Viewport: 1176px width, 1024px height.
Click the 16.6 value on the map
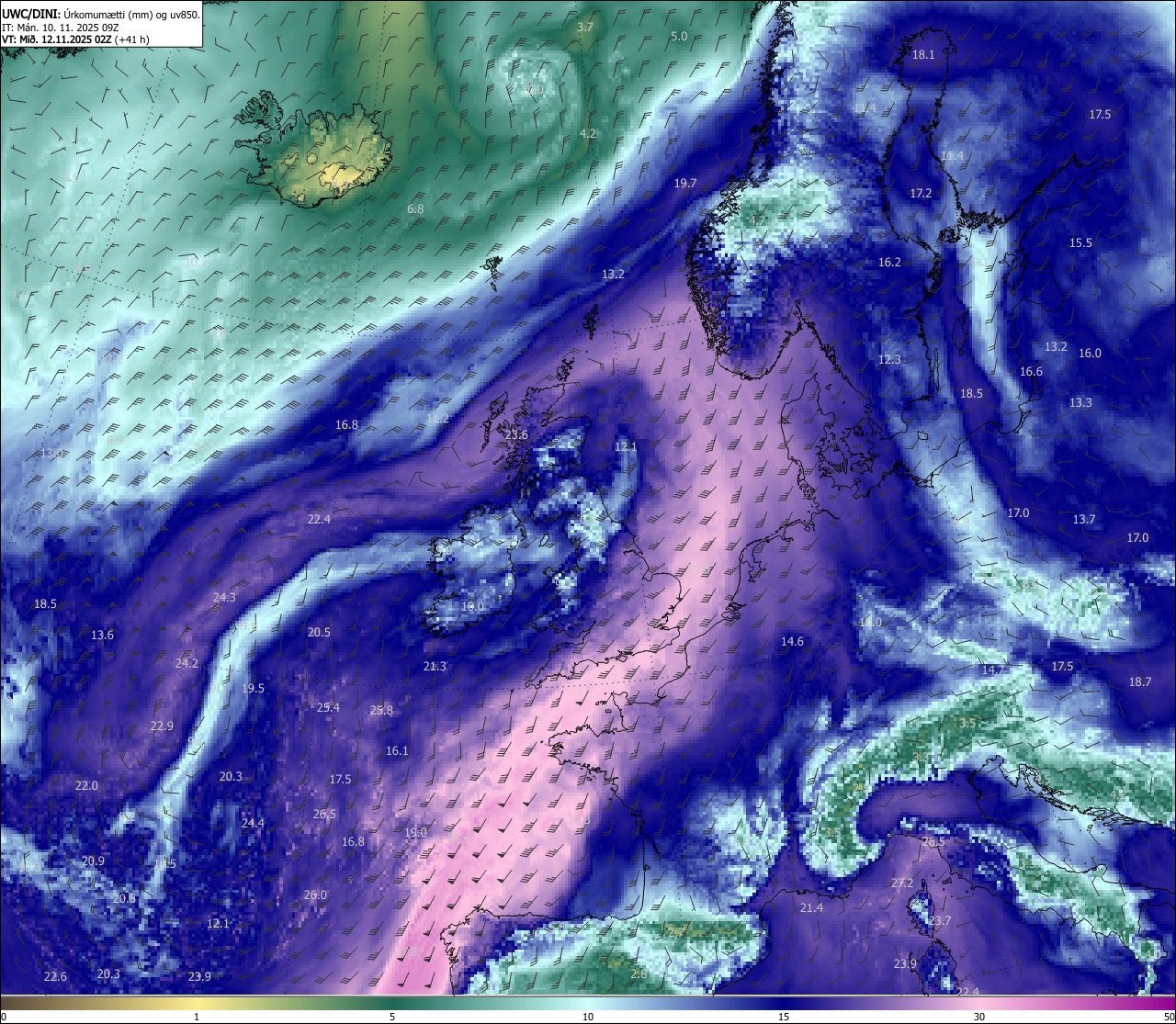point(1032,371)
